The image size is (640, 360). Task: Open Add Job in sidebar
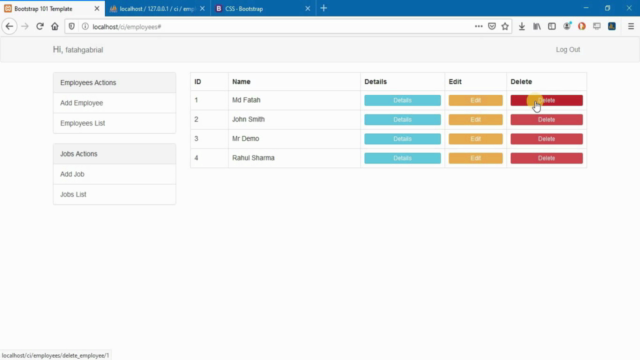tap(114, 174)
